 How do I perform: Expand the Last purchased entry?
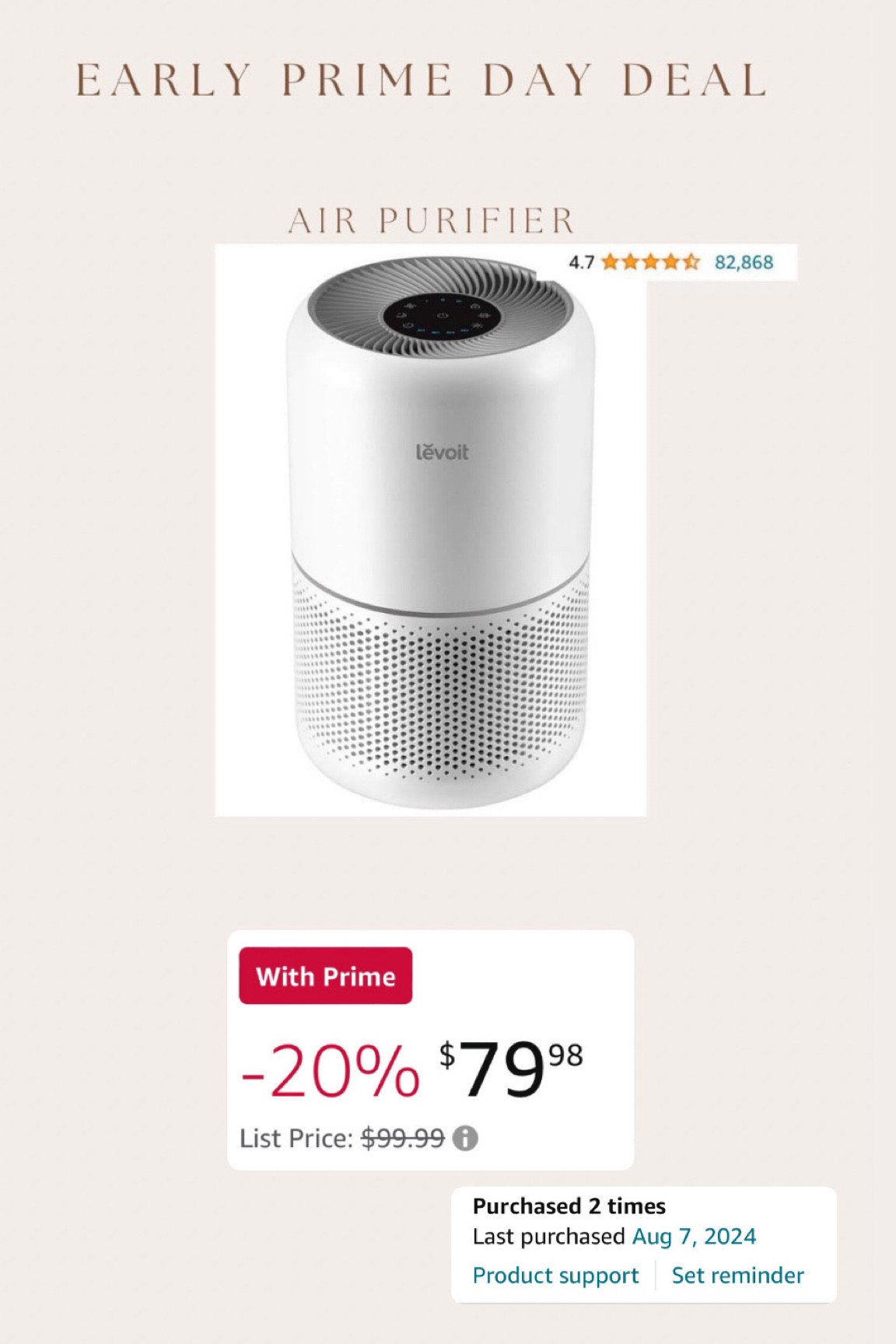coord(614,1236)
